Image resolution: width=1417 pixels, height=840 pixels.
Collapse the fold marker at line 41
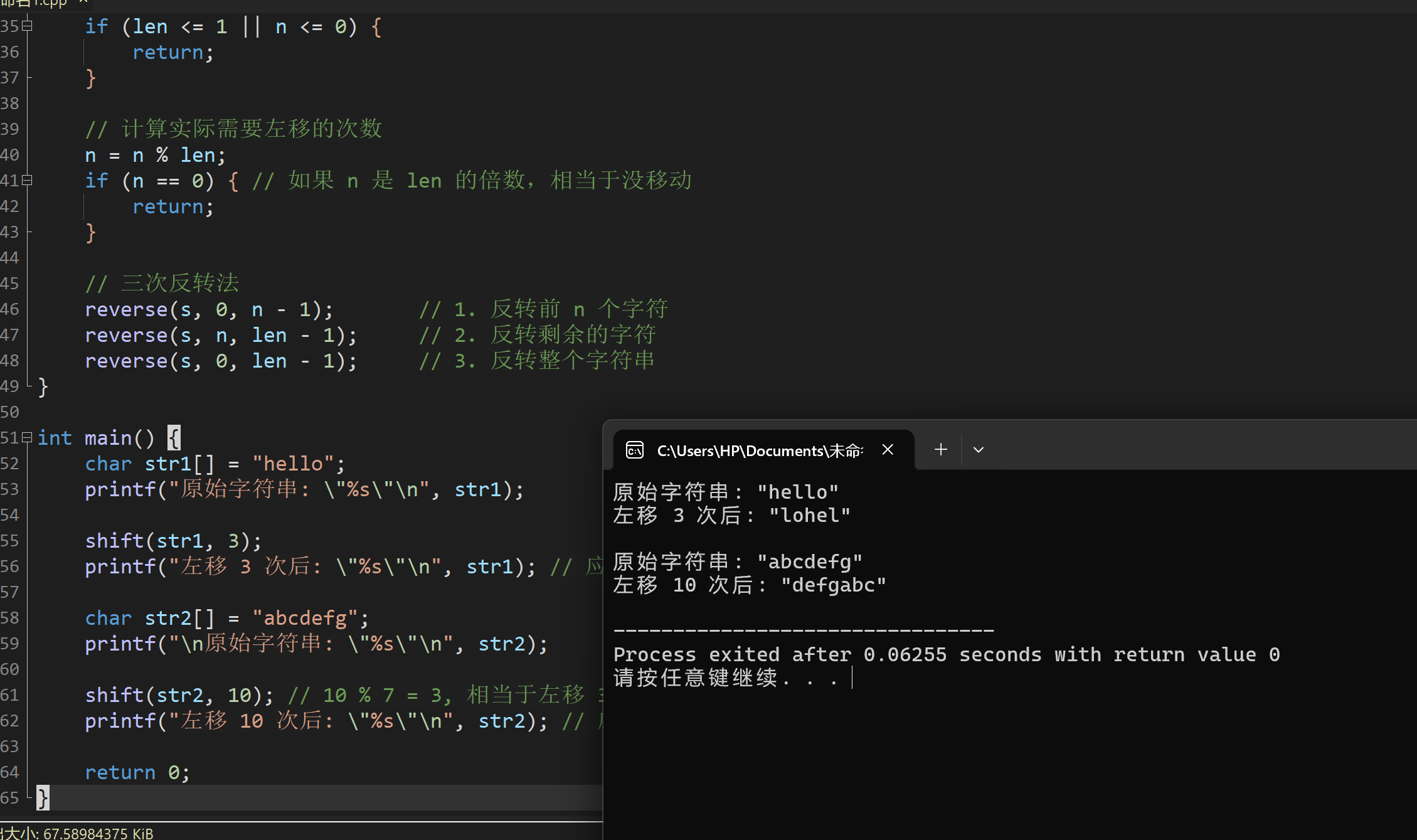(27, 181)
